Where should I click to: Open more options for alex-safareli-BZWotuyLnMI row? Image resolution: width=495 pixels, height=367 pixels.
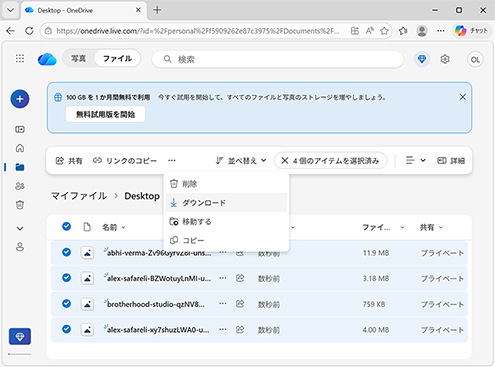tap(223, 278)
